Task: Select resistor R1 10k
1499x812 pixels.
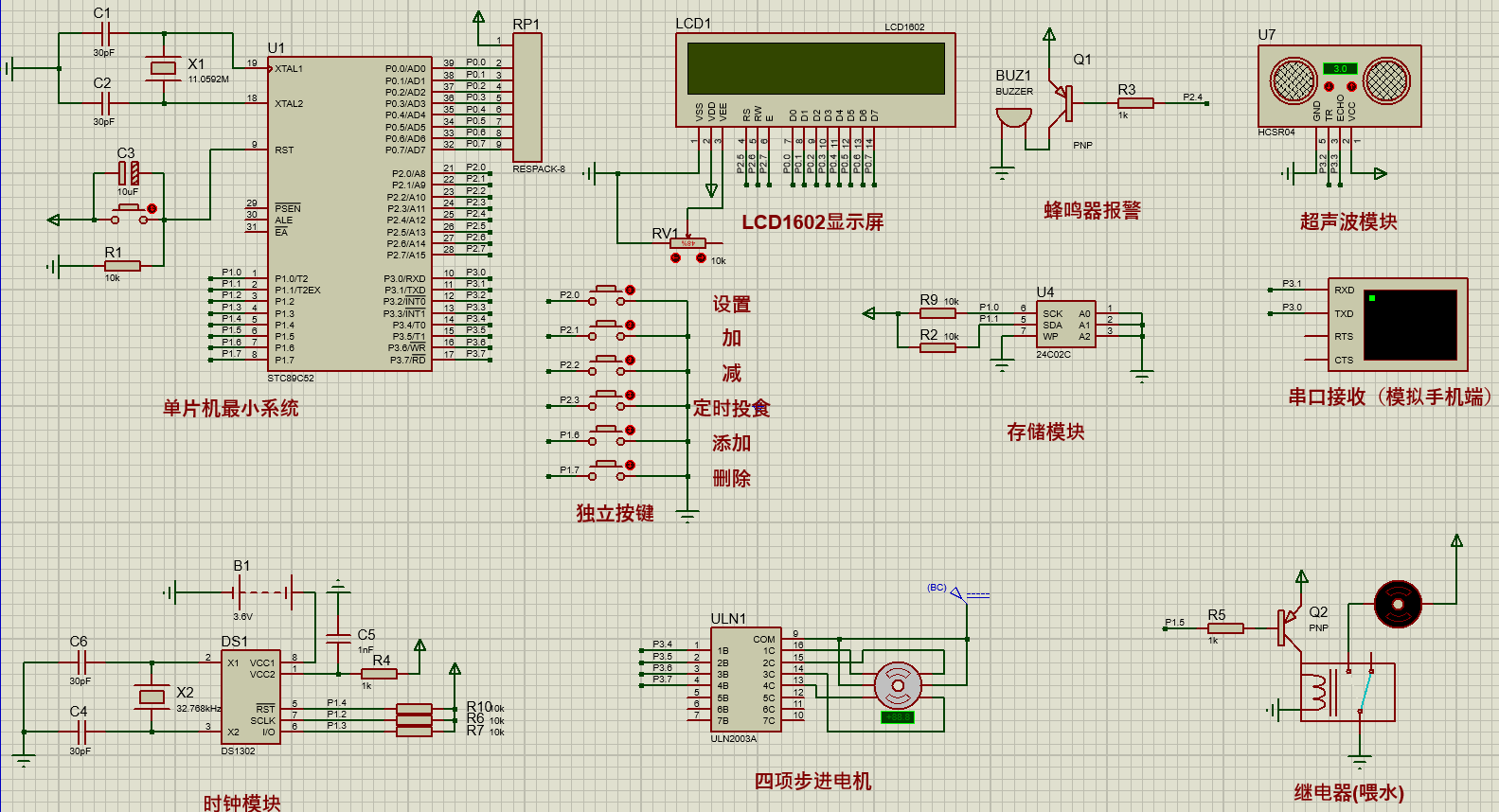Action: point(121,266)
